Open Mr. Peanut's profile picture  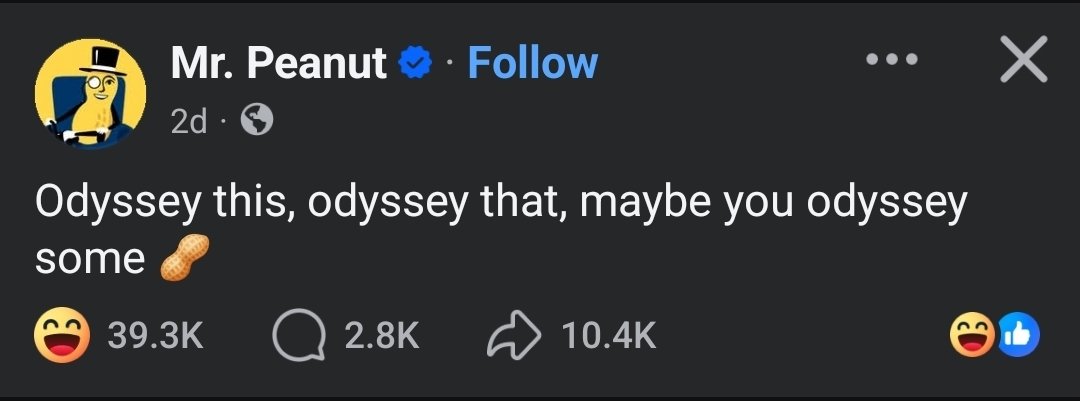(x=90, y=94)
